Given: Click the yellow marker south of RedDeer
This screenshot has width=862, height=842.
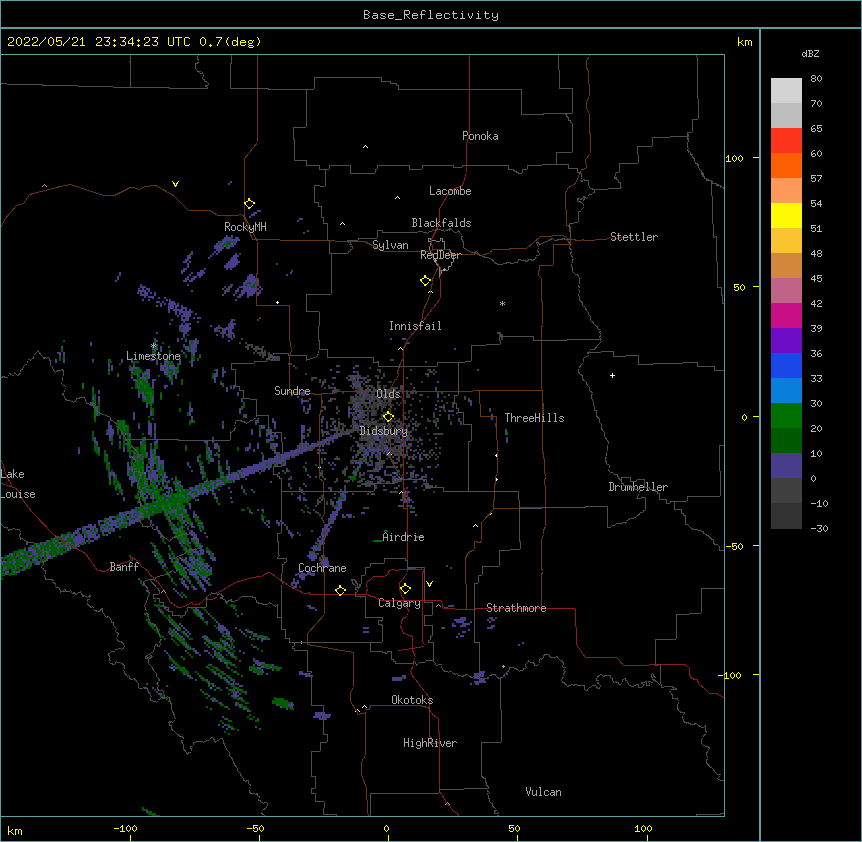Looking at the screenshot, I should 426,281.
